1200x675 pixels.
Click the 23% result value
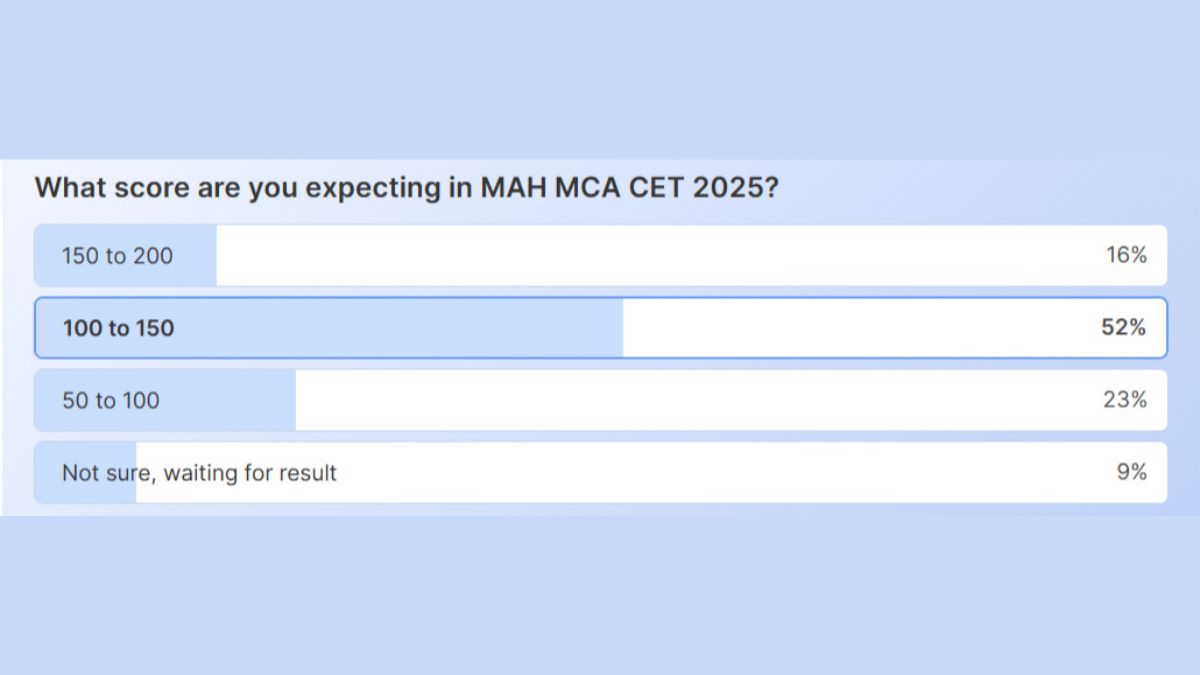[1124, 400]
